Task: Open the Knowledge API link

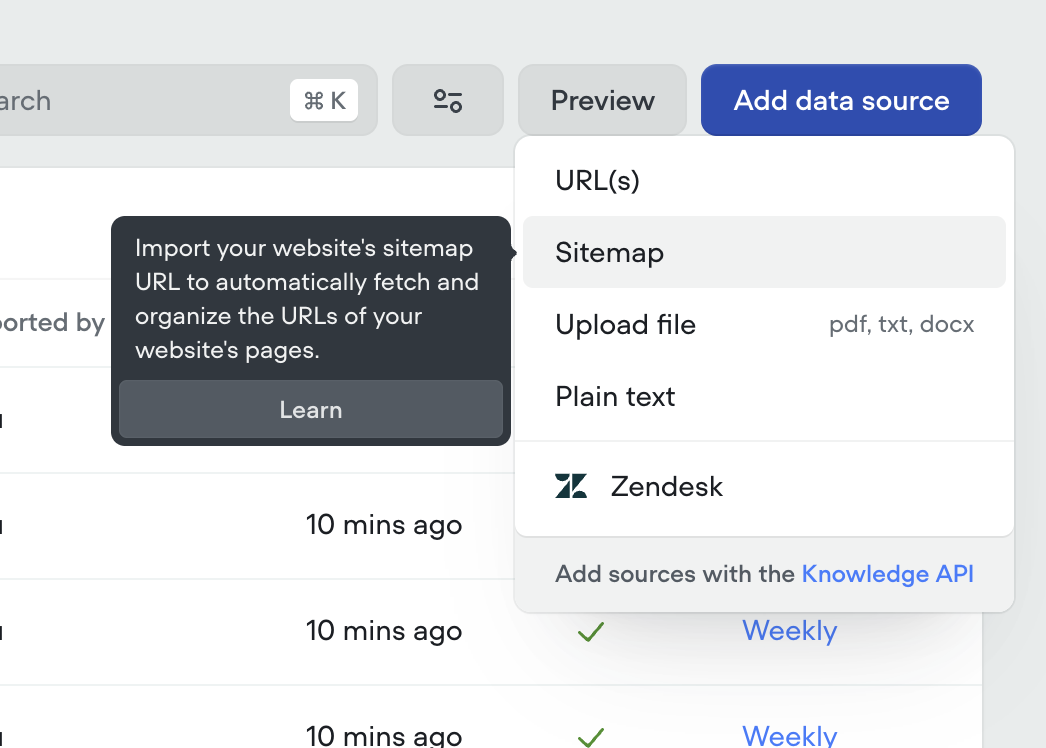Action: [x=887, y=574]
